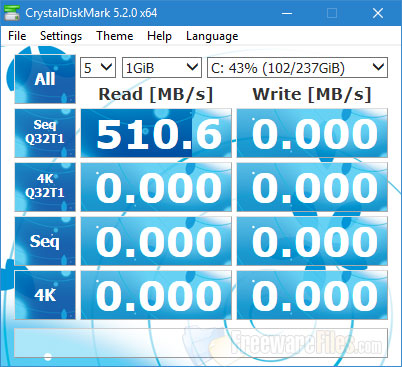Run all benchmarks with the All button
Screen dimensions: 402x367
click(x=45, y=79)
